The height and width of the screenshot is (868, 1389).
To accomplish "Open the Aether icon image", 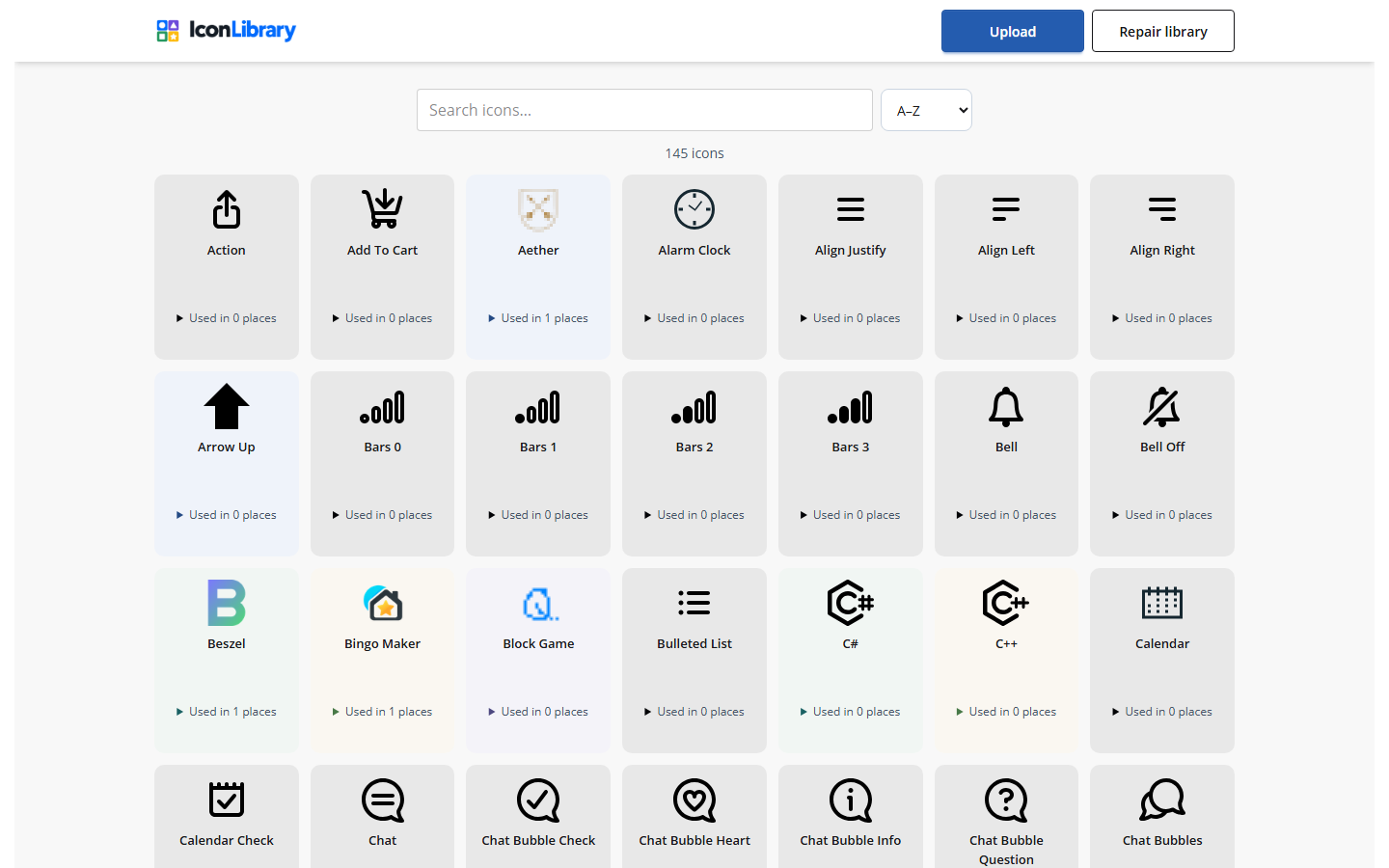I will click(x=538, y=209).
